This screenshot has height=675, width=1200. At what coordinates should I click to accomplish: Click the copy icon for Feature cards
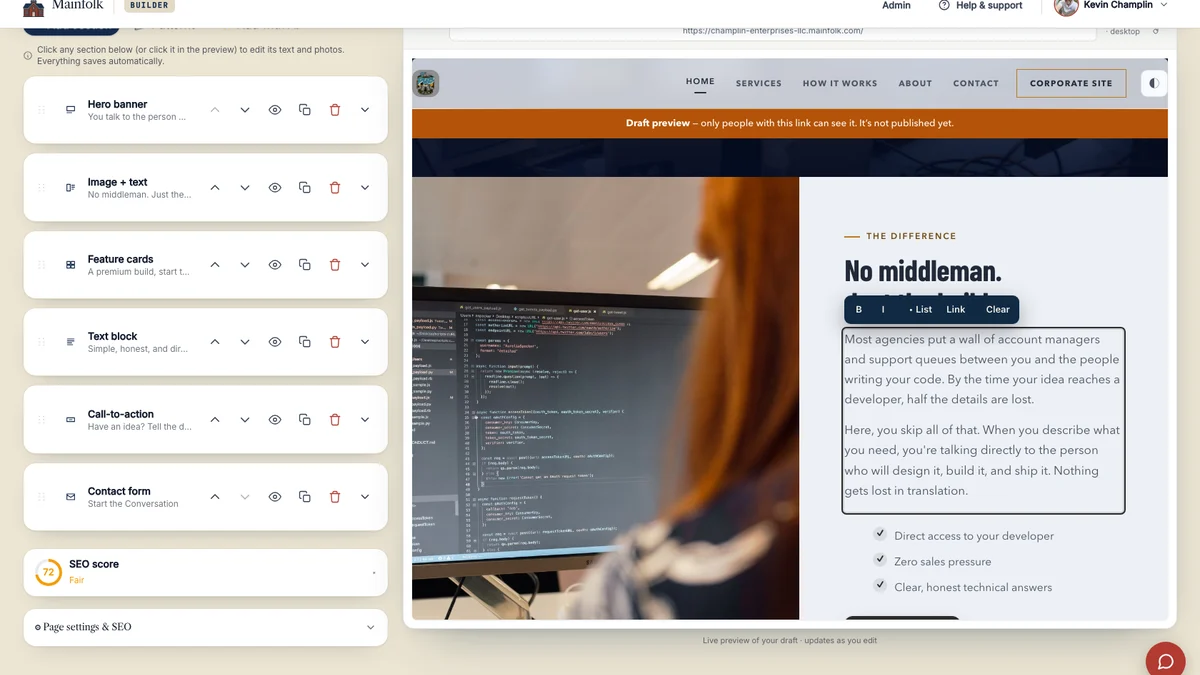pyautogui.click(x=305, y=265)
